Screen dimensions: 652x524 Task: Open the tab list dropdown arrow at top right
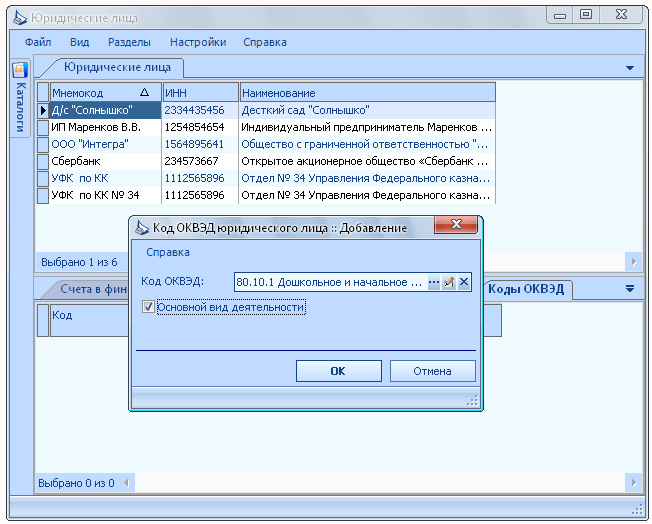click(x=630, y=68)
